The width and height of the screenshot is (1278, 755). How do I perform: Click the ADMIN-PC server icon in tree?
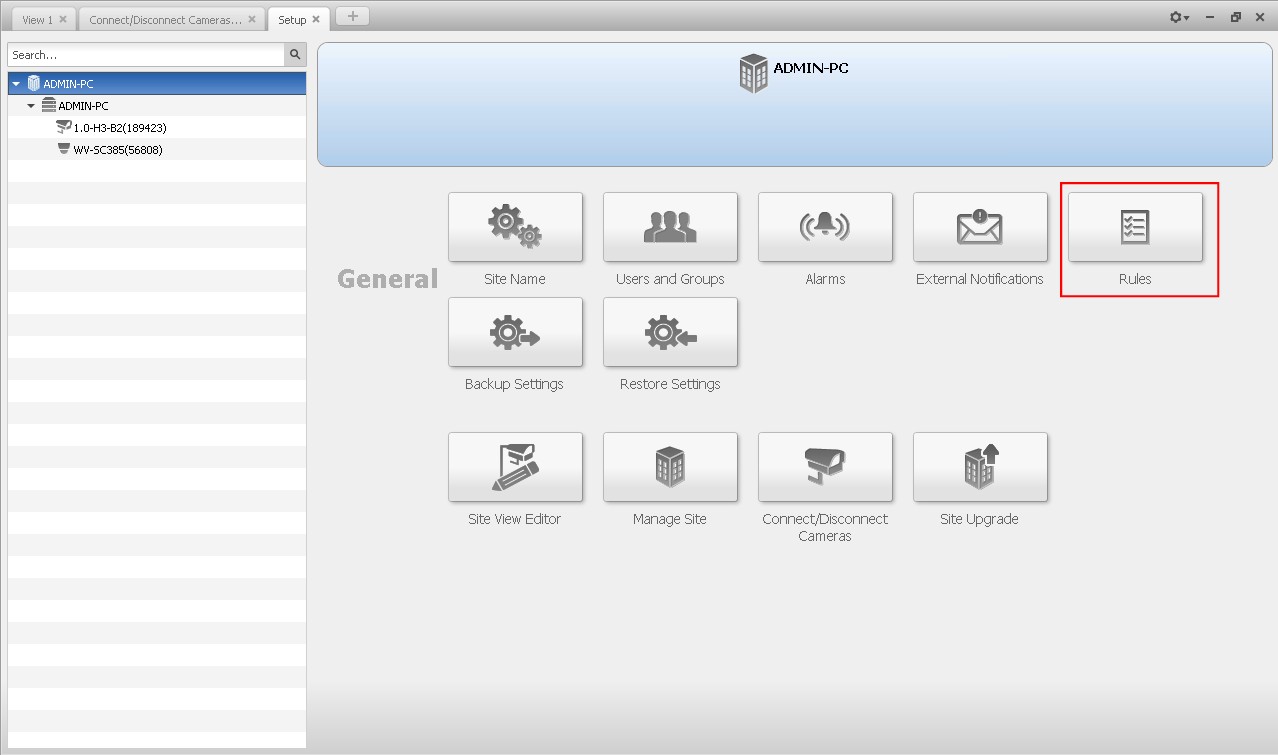point(49,105)
